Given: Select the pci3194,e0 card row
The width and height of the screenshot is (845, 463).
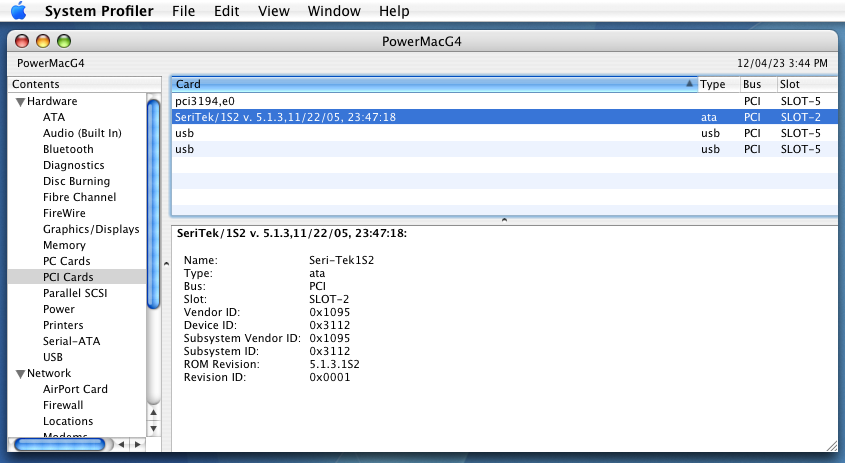Looking at the screenshot, I should [504, 101].
